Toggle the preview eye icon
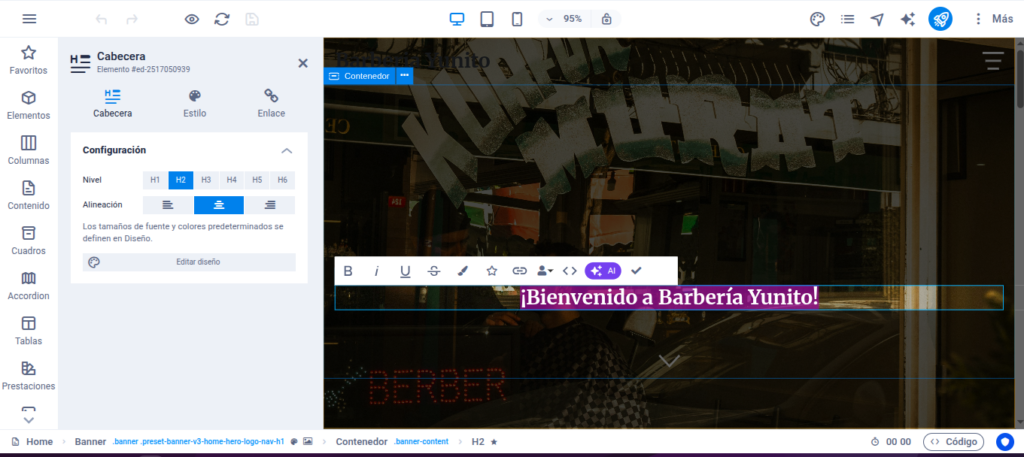The image size is (1024, 457). pos(192,19)
